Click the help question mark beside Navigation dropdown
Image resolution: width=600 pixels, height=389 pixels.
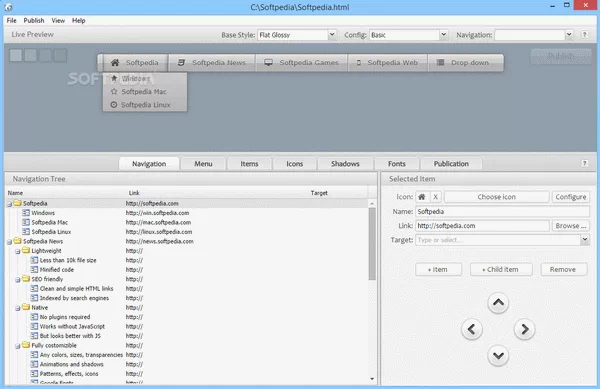tap(584, 34)
